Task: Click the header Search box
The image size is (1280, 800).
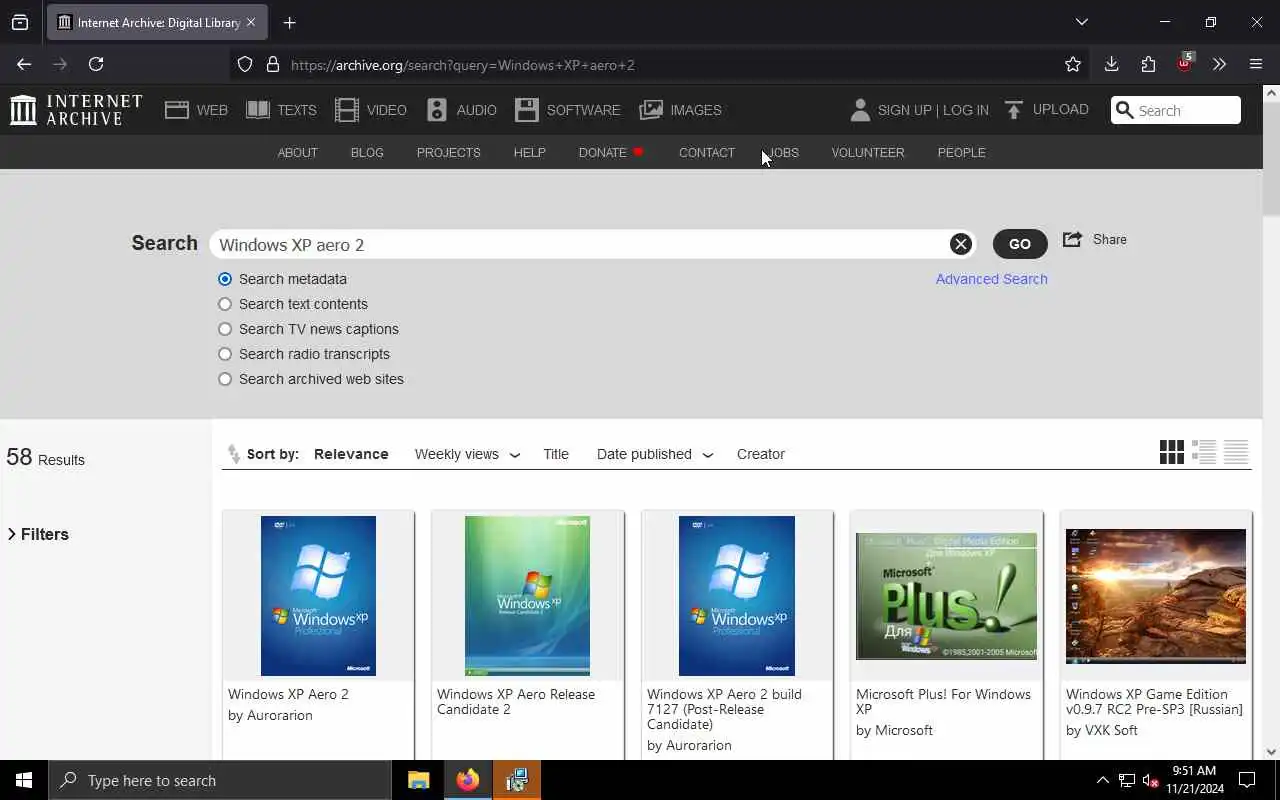Action: click(1176, 110)
